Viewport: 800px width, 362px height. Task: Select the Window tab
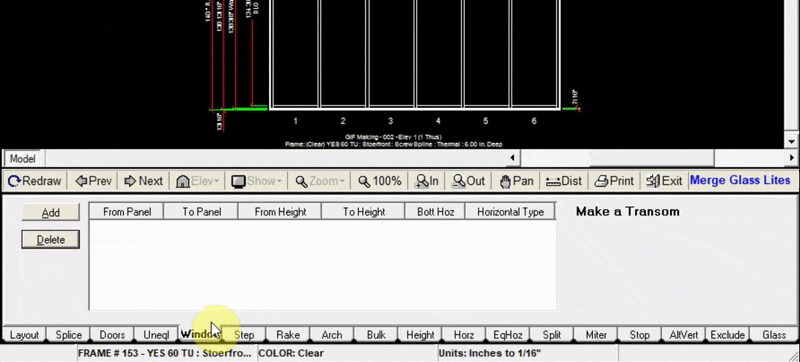200,334
